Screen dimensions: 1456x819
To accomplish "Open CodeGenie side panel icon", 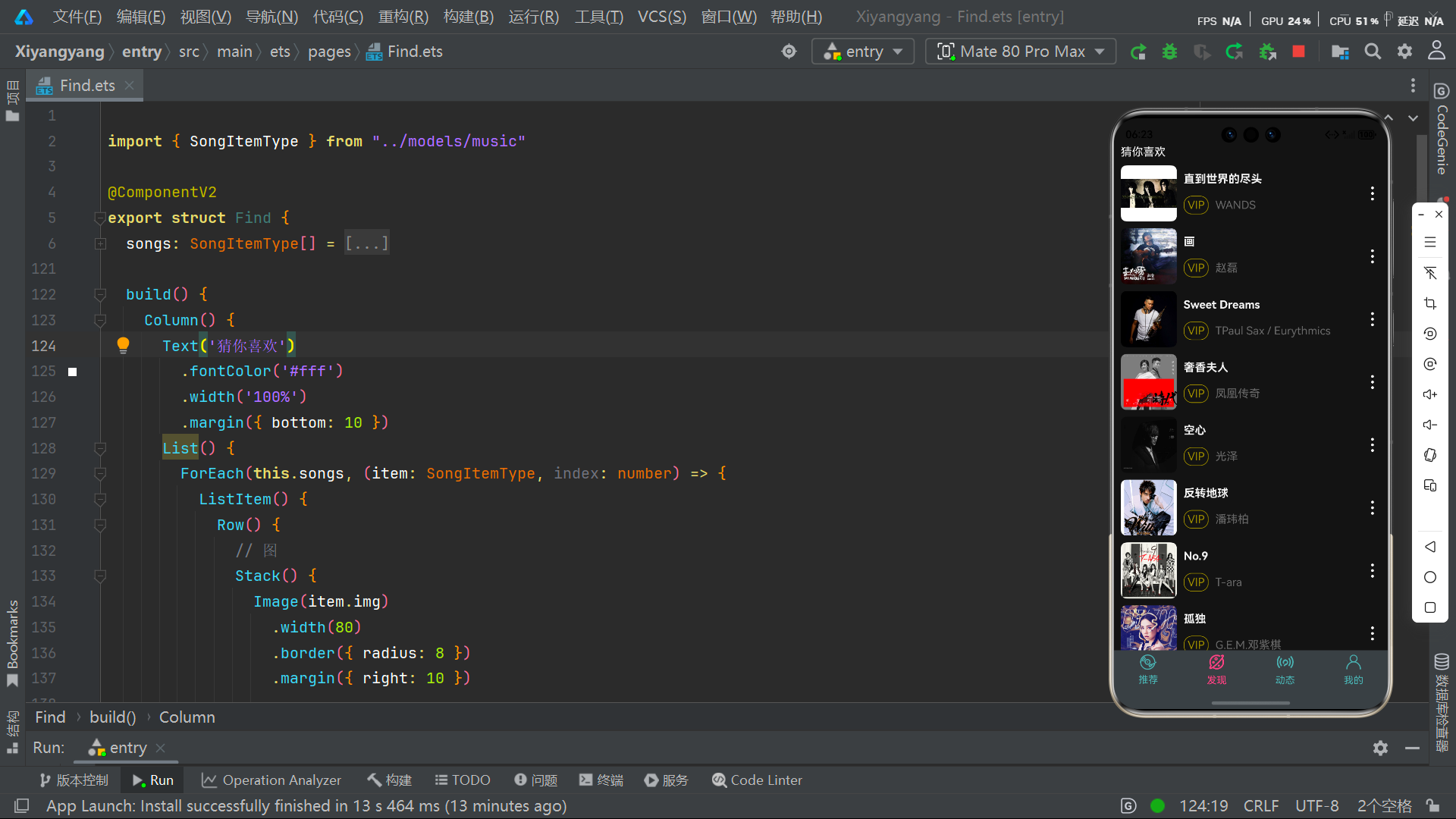I will click(x=1442, y=92).
